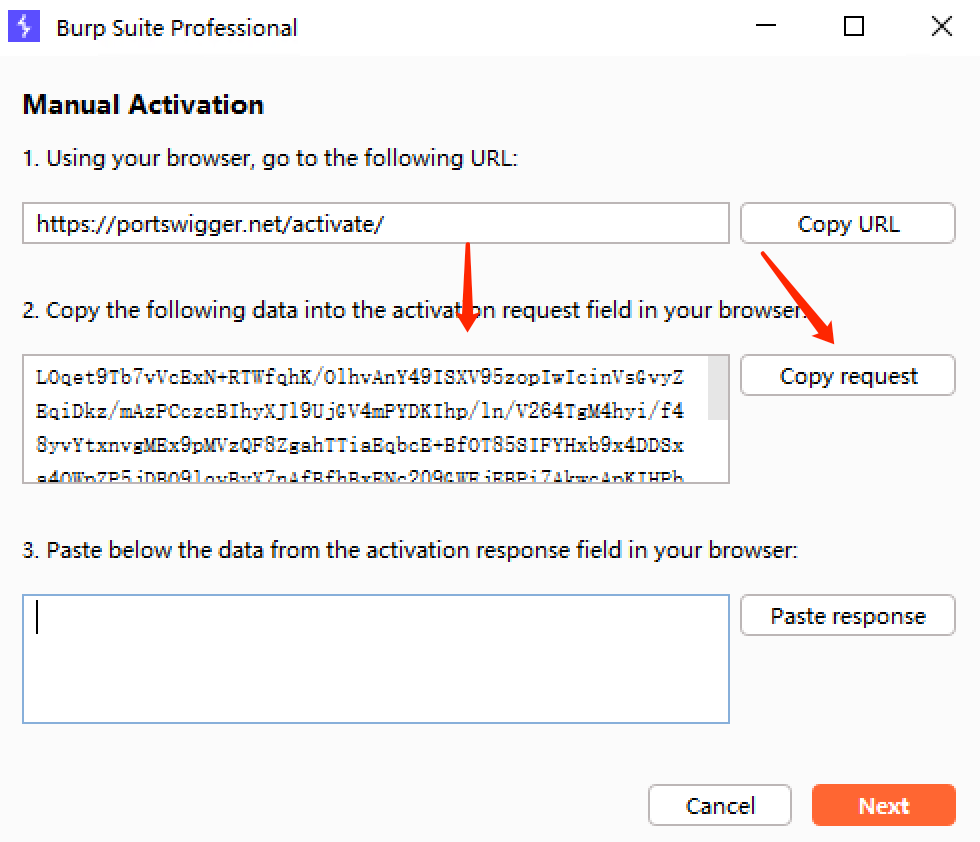Click the request line starting with L0qet9Tb7
This screenshot has height=842, width=980.
click(360, 377)
